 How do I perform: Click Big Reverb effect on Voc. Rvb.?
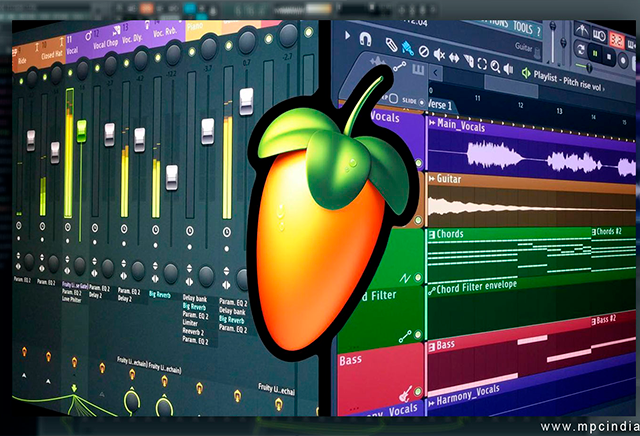click(x=160, y=294)
